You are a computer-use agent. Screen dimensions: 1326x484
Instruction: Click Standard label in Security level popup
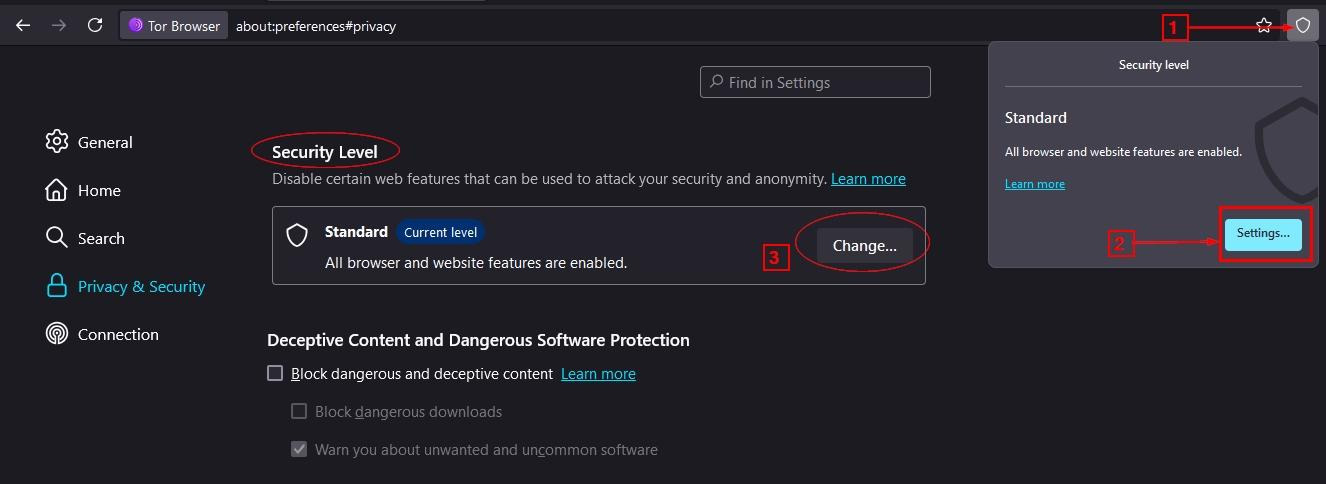pyautogui.click(x=1036, y=117)
